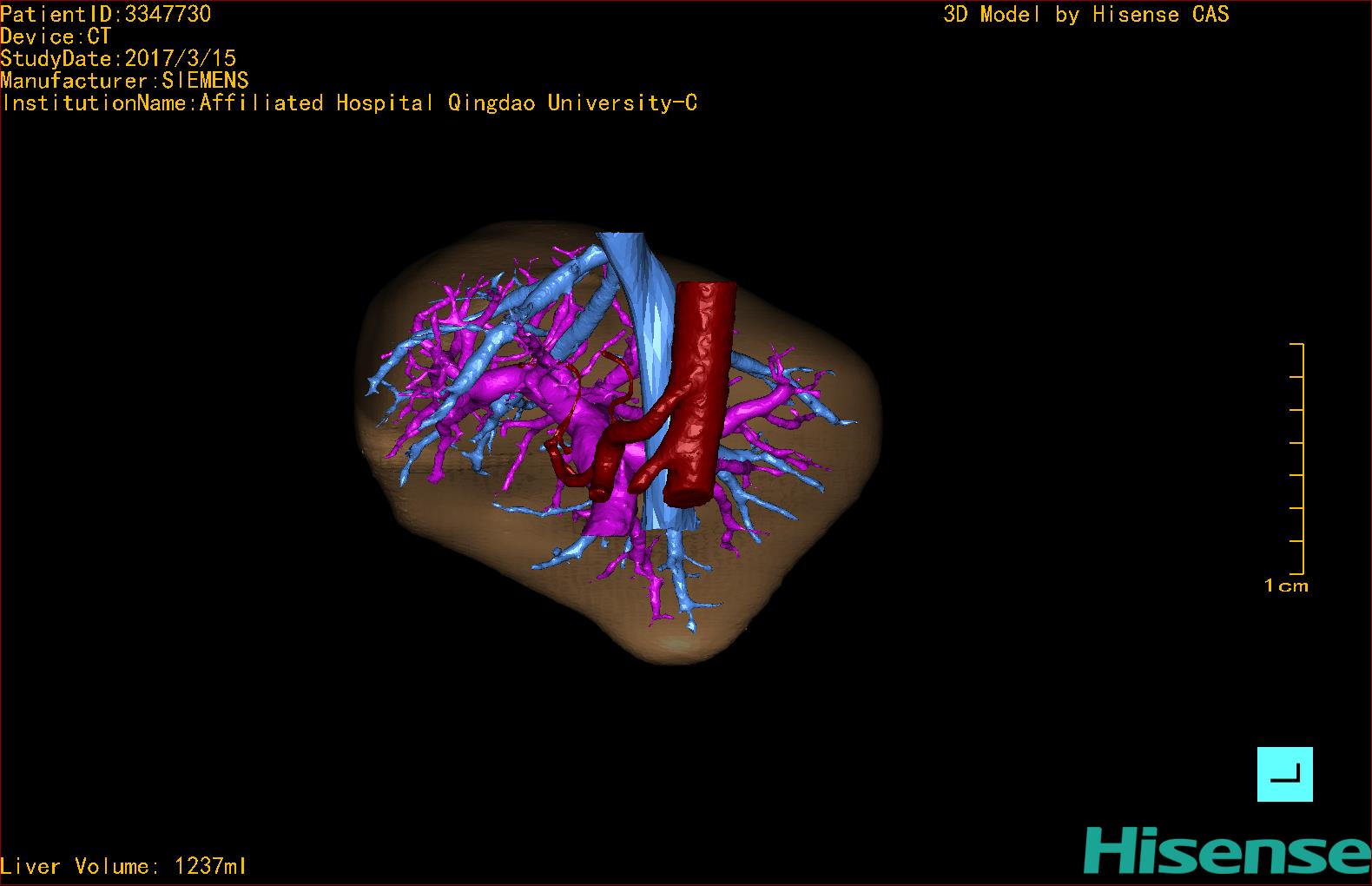Click the 1cm scale label
The height and width of the screenshot is (886, 1372).
coord(1286,585)
